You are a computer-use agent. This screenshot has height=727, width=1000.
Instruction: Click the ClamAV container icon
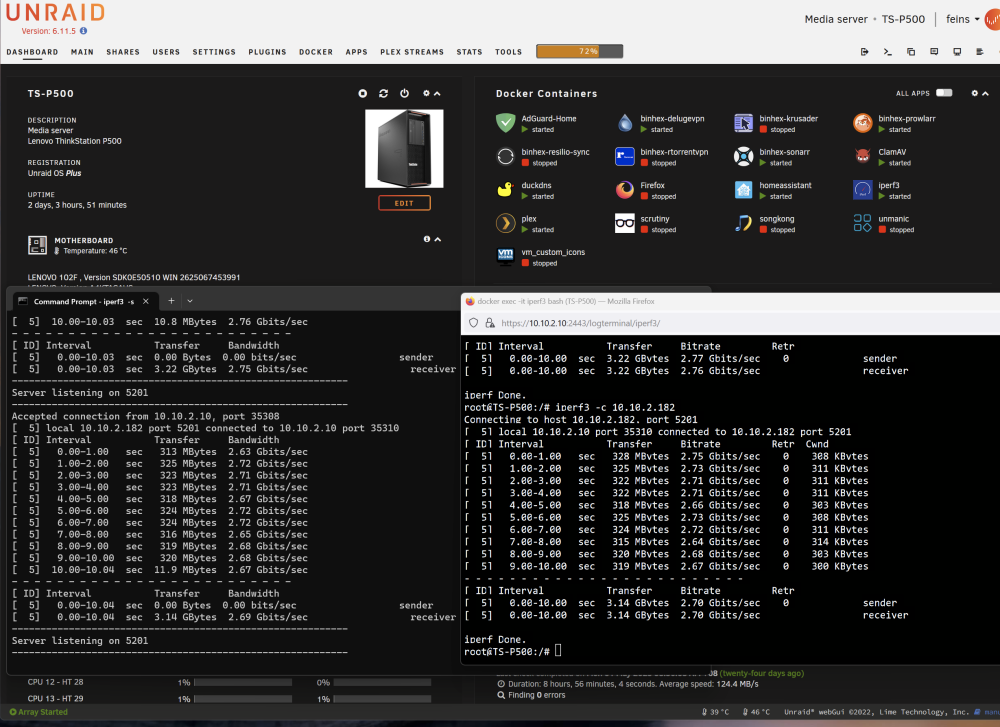click(863, 156)
